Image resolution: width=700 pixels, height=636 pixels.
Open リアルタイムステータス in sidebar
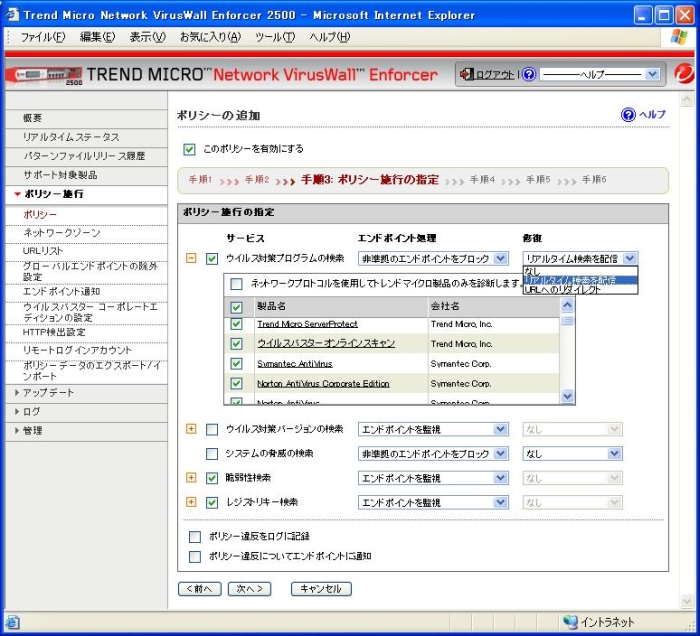(71, 137)
